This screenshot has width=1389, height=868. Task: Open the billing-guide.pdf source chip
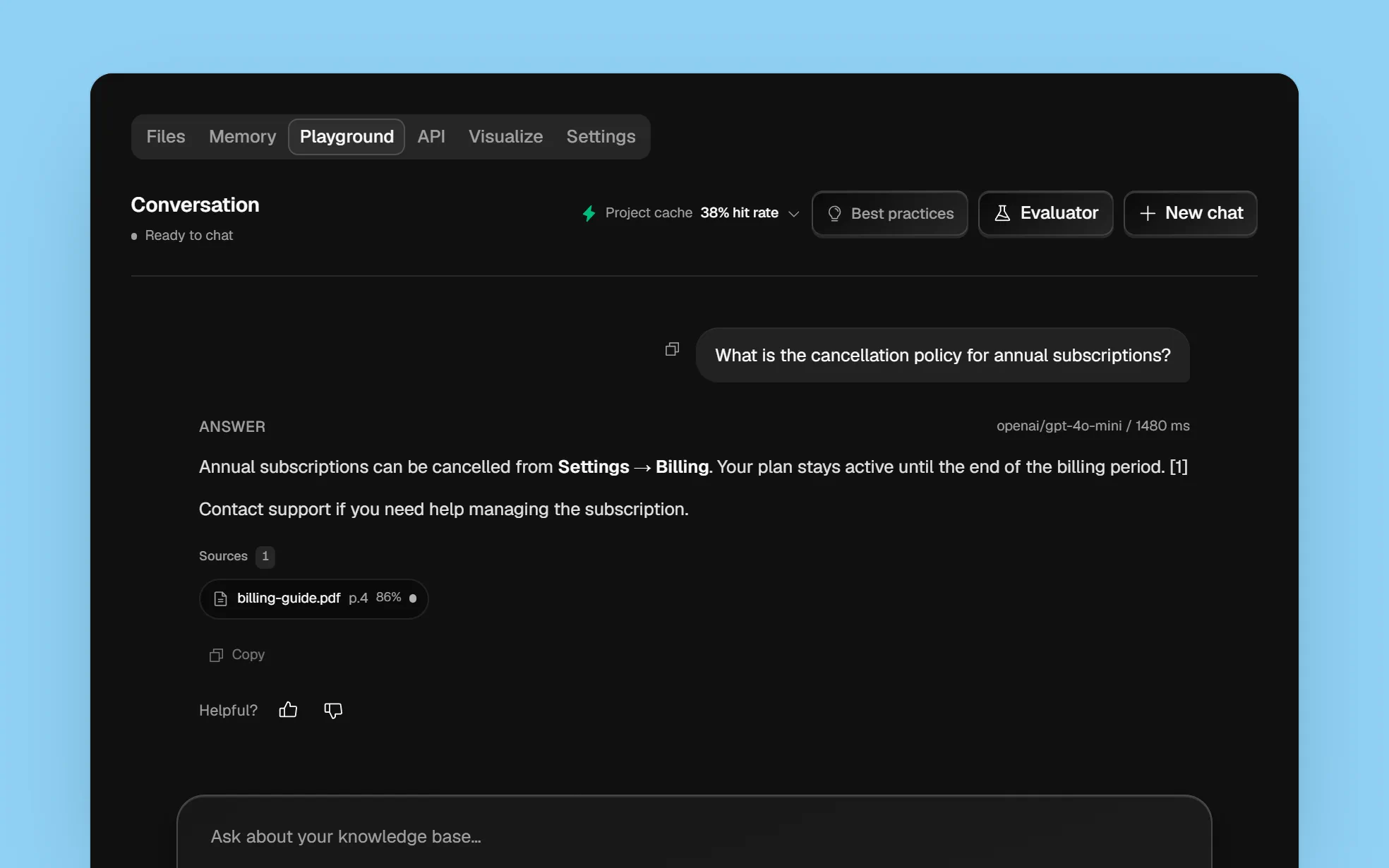point(313,598)
